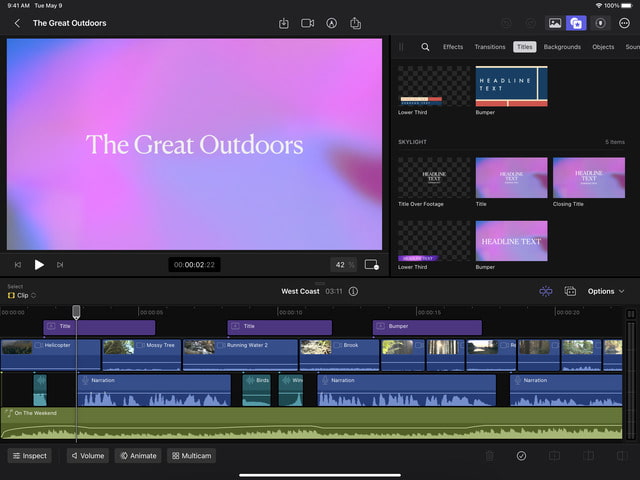Open the camera recording icon
Image resolution: width=640 pixels, height=480 pixels.
pyautogui.click(x=308, y=23)
